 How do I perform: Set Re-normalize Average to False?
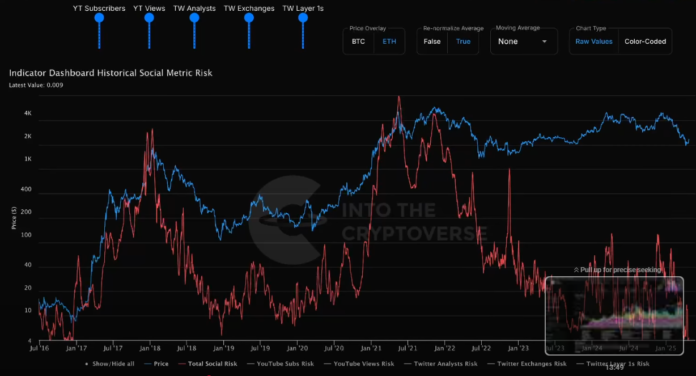pyautogui.click(x=432, y=42)
